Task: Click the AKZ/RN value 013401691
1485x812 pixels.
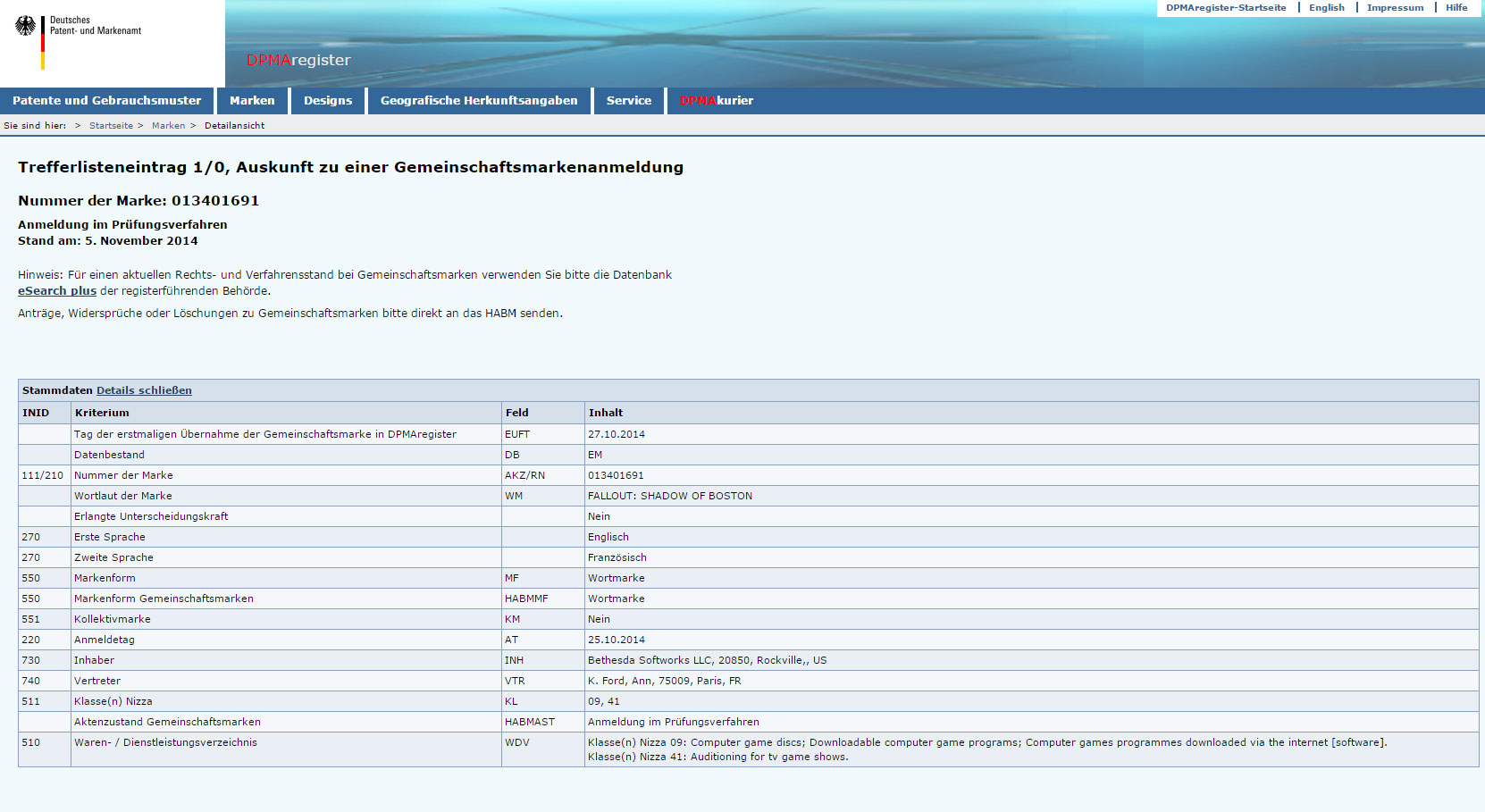Action: [x=616, y=475]
